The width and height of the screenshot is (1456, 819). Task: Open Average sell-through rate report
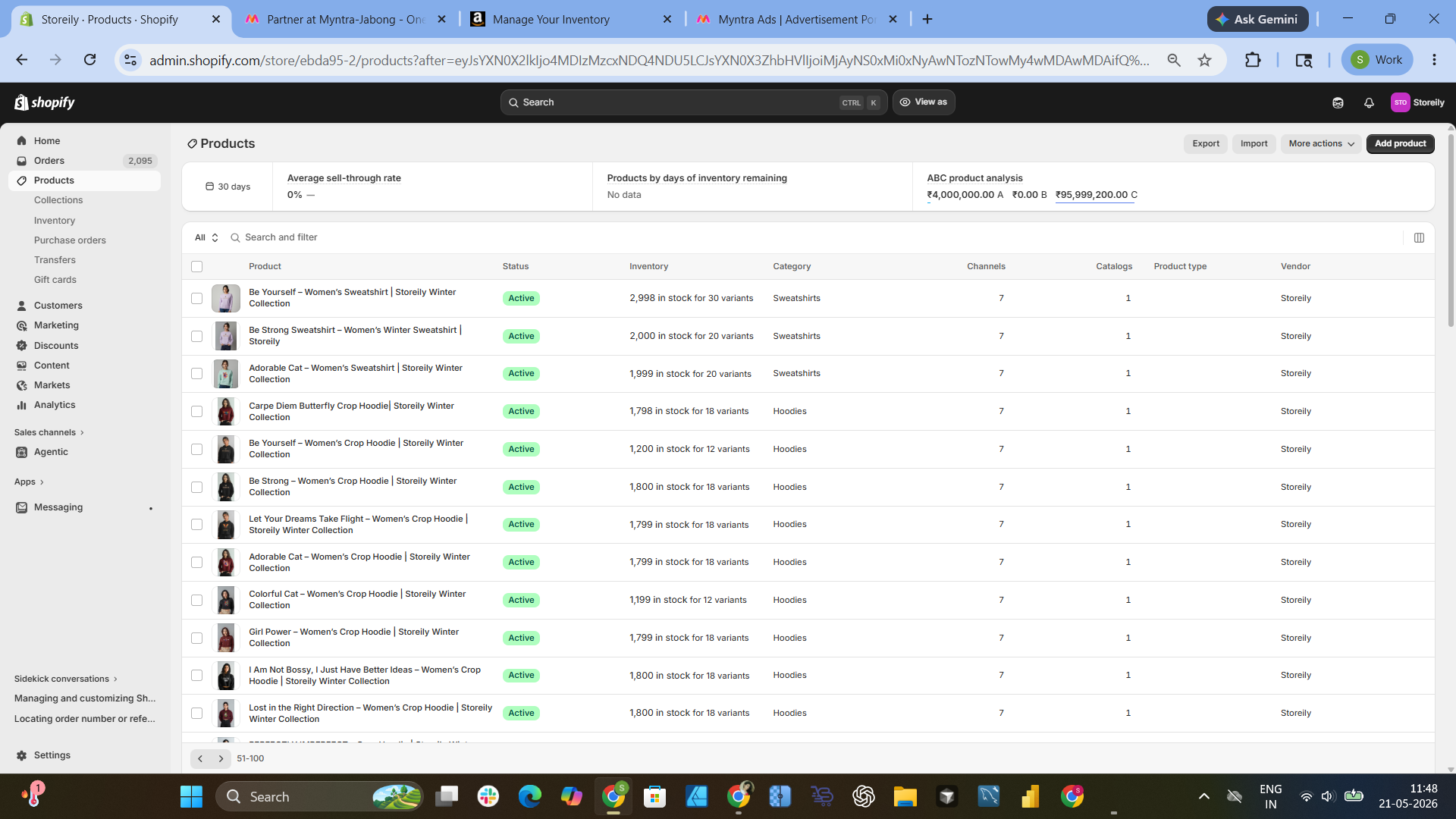point(344,179)
